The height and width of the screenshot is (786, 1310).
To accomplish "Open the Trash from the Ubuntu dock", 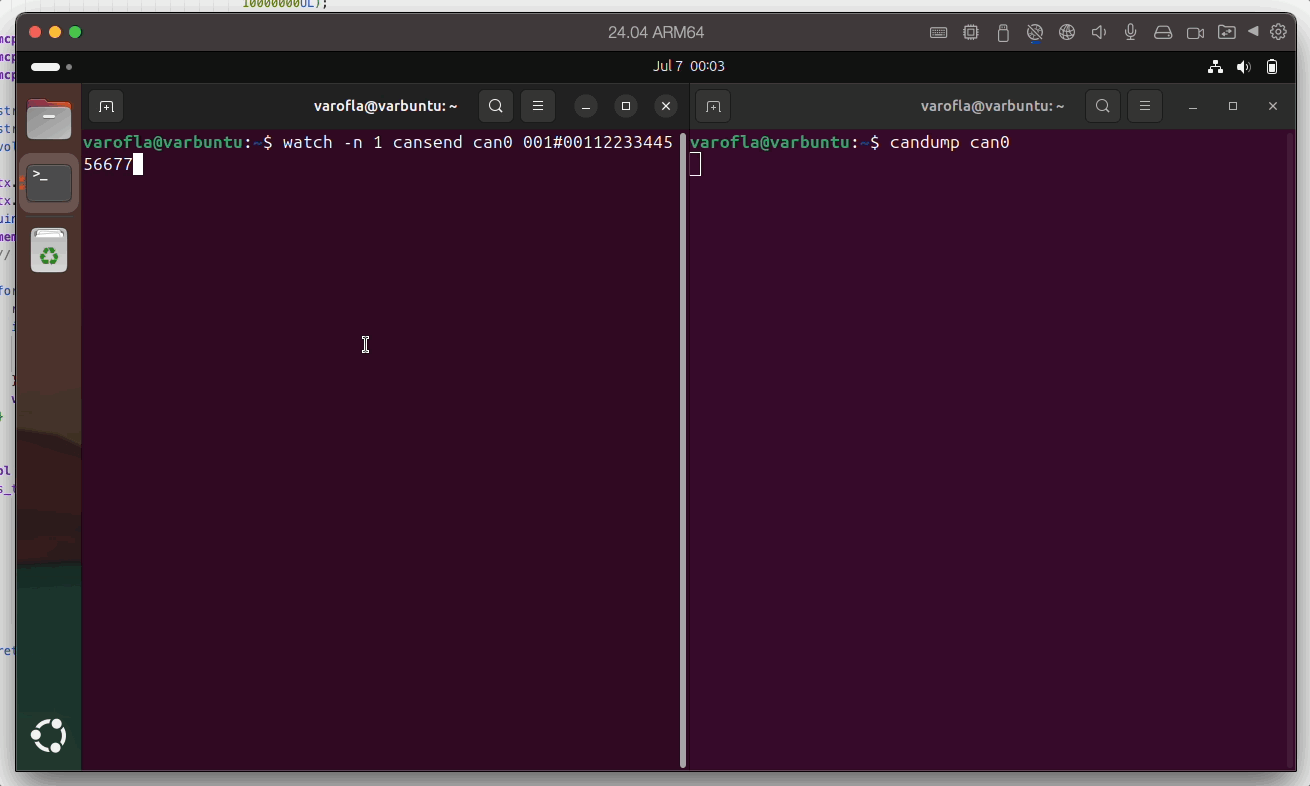I will [48, 250].
